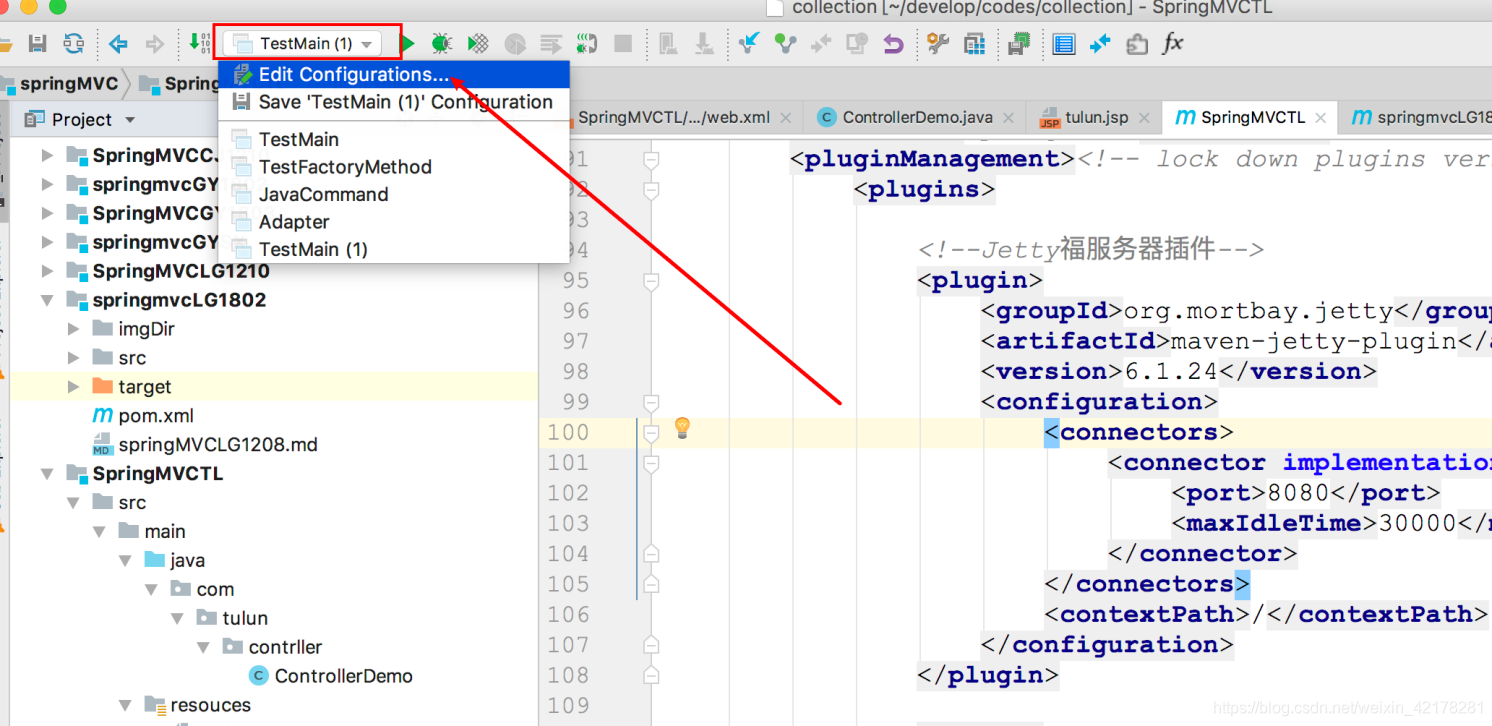The width and height of the screenshot is (1492, 726).
Task: Start debugging with the green bug icon
Action: (x=441, y=44)
